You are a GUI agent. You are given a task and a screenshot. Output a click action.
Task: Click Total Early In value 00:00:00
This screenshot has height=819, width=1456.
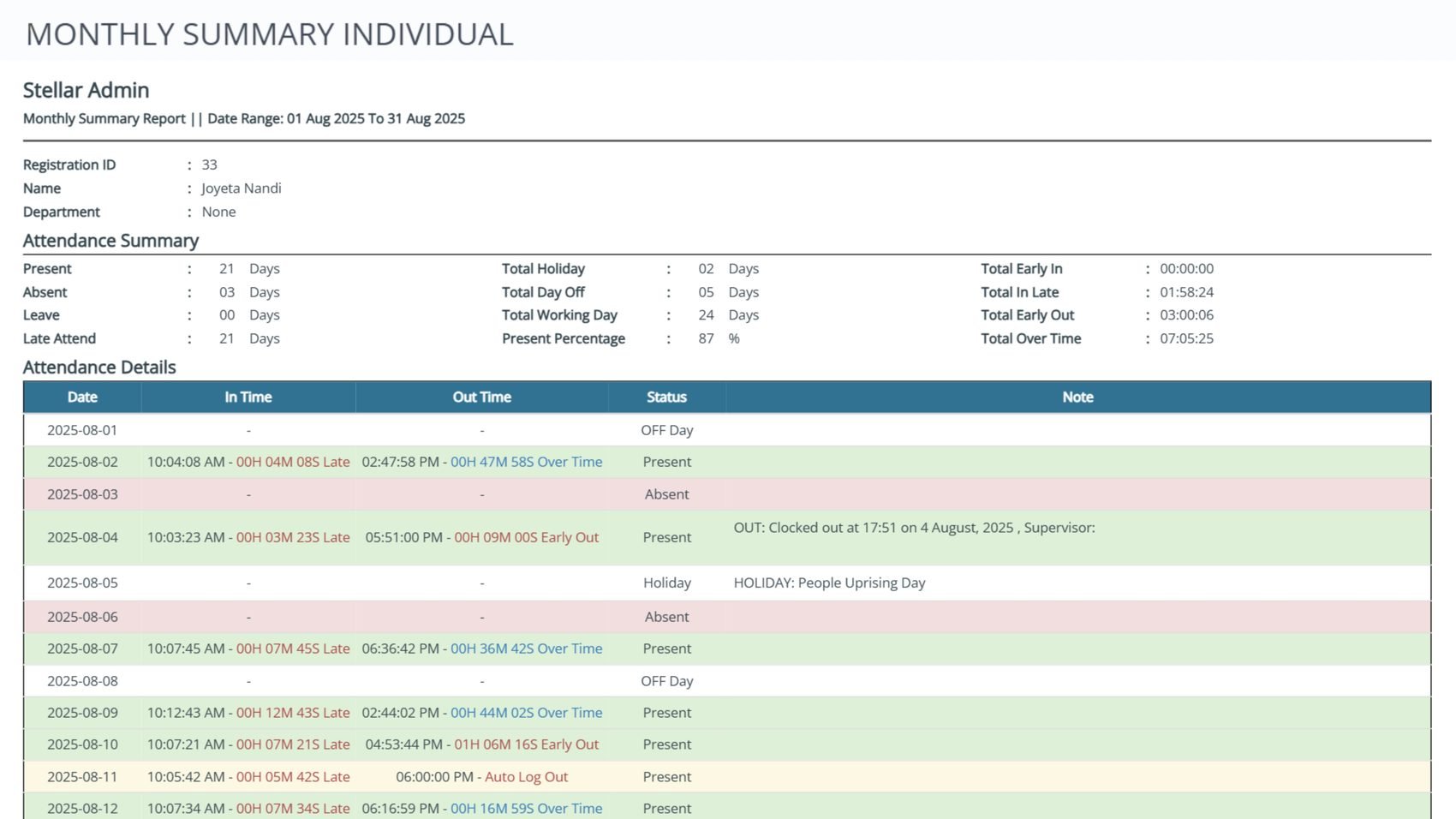pyautogui.click(x=1187, y=269)
